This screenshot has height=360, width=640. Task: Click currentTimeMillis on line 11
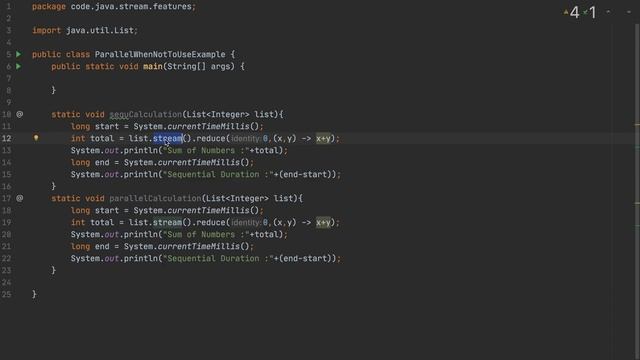point(208,127)
